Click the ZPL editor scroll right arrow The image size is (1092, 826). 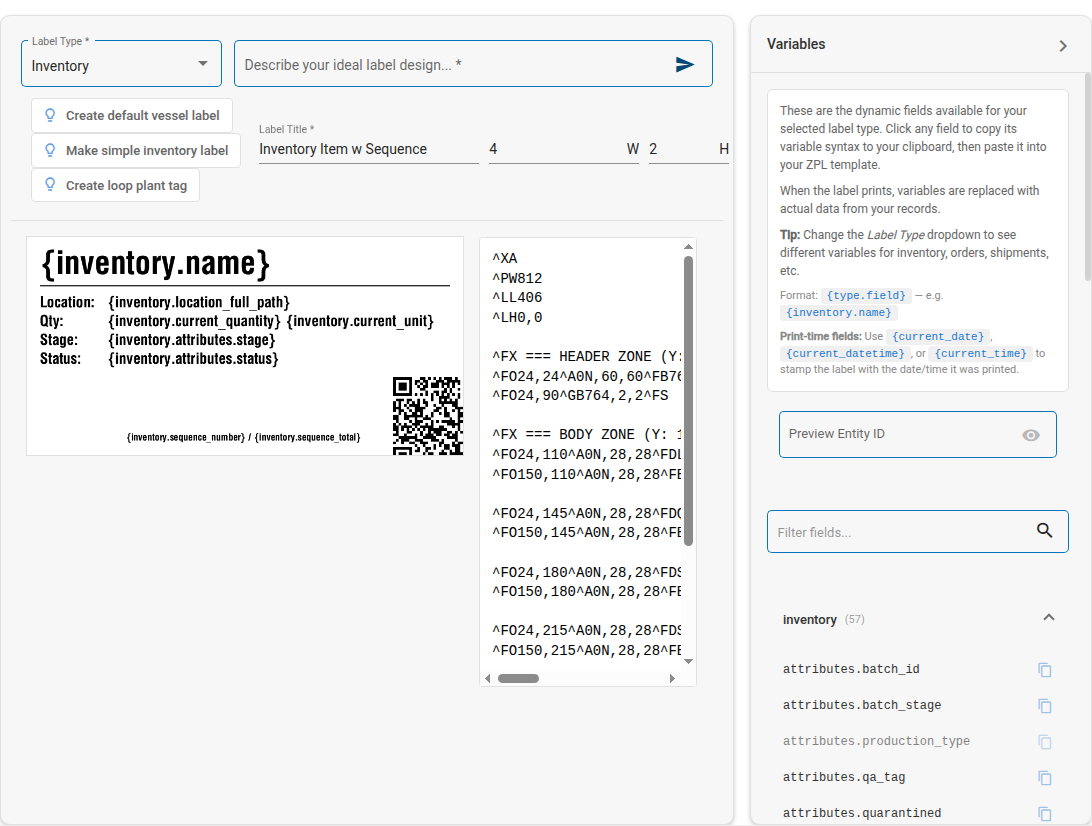672,678
